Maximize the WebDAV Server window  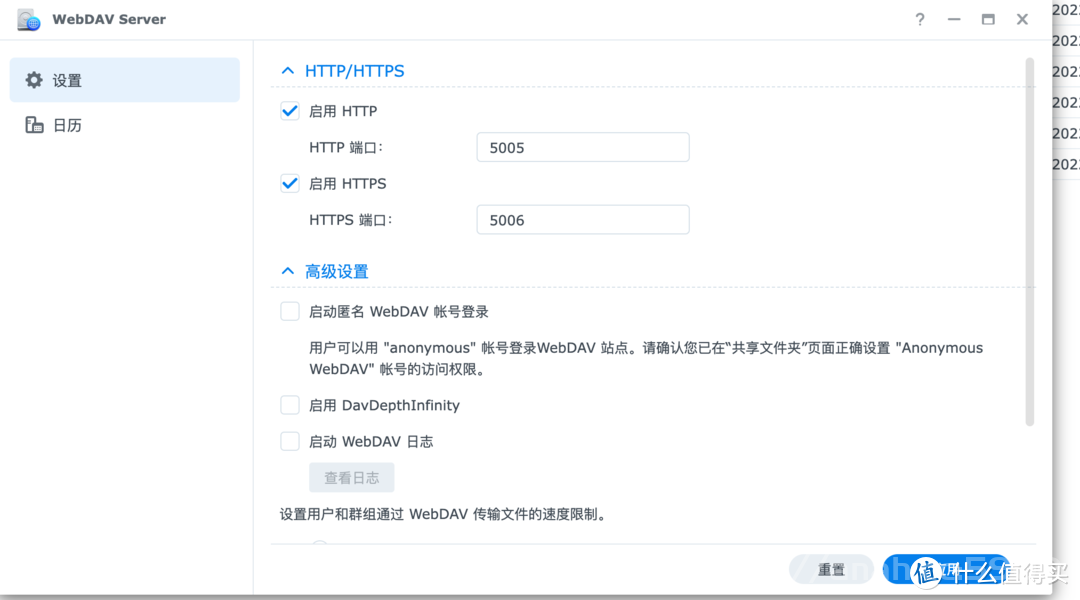tap(988, 19)
